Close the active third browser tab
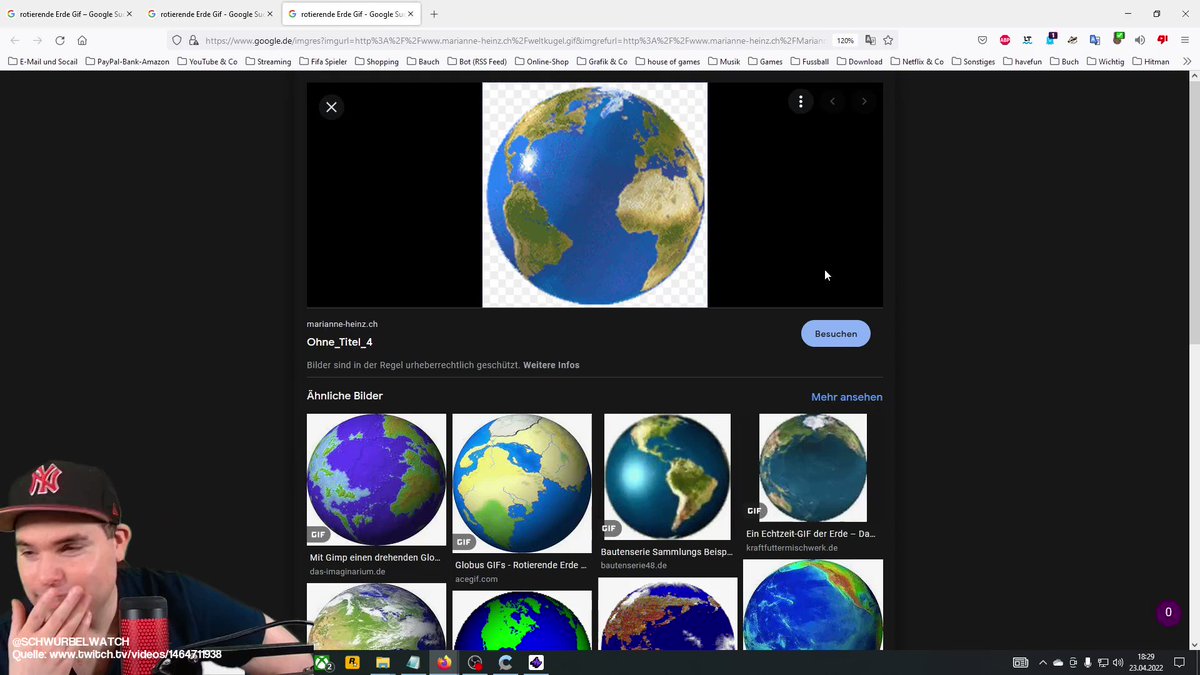Image resolution: width=1200 pixels, height=675 pixels. (409, 14)
